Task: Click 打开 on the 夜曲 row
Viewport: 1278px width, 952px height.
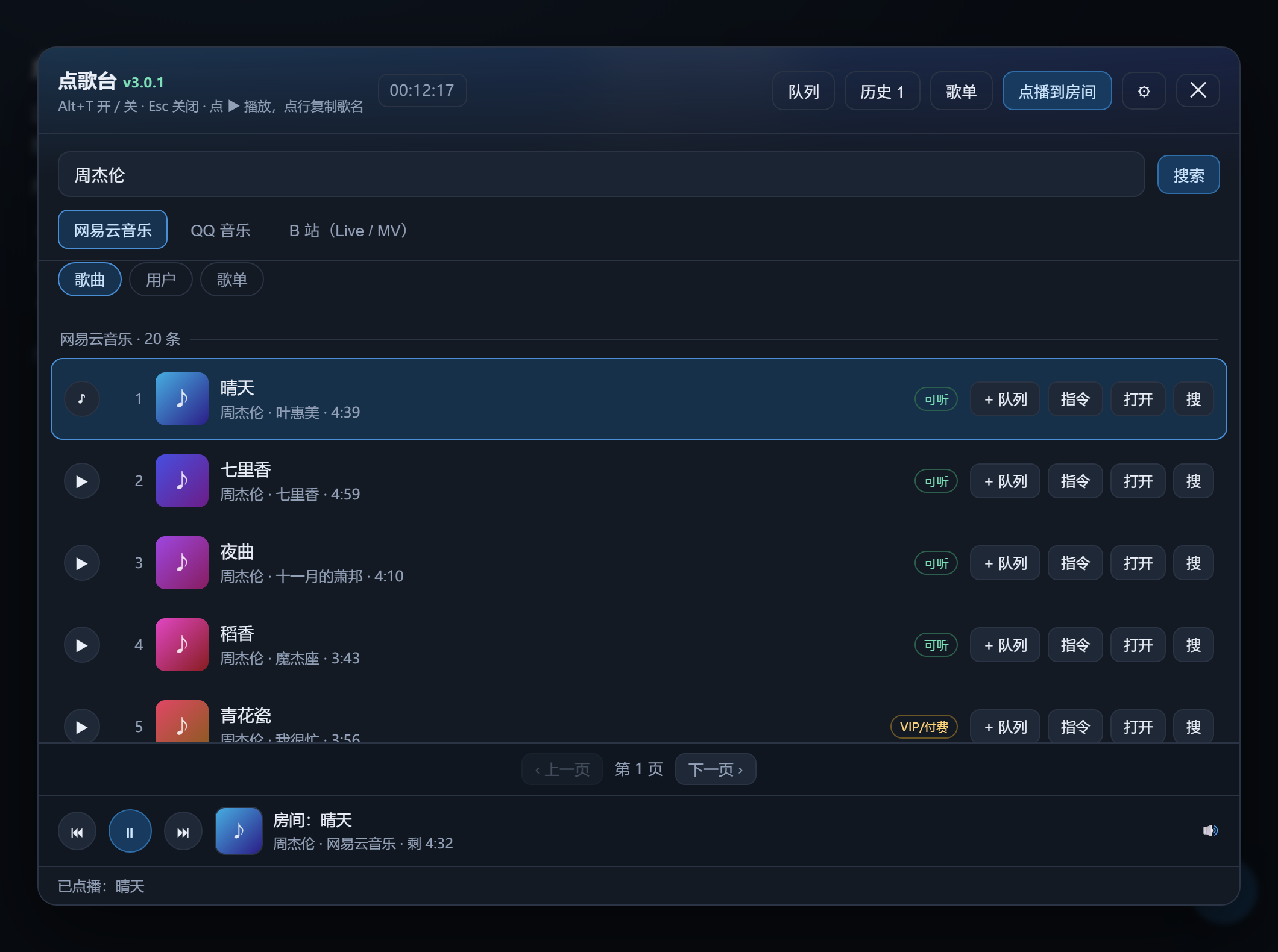Action: (1138, 563)
